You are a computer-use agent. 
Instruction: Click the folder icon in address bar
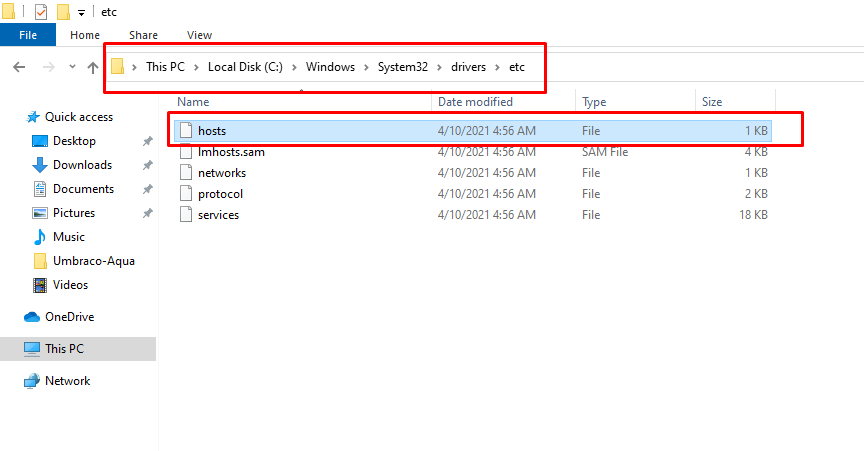coord(117,67)
